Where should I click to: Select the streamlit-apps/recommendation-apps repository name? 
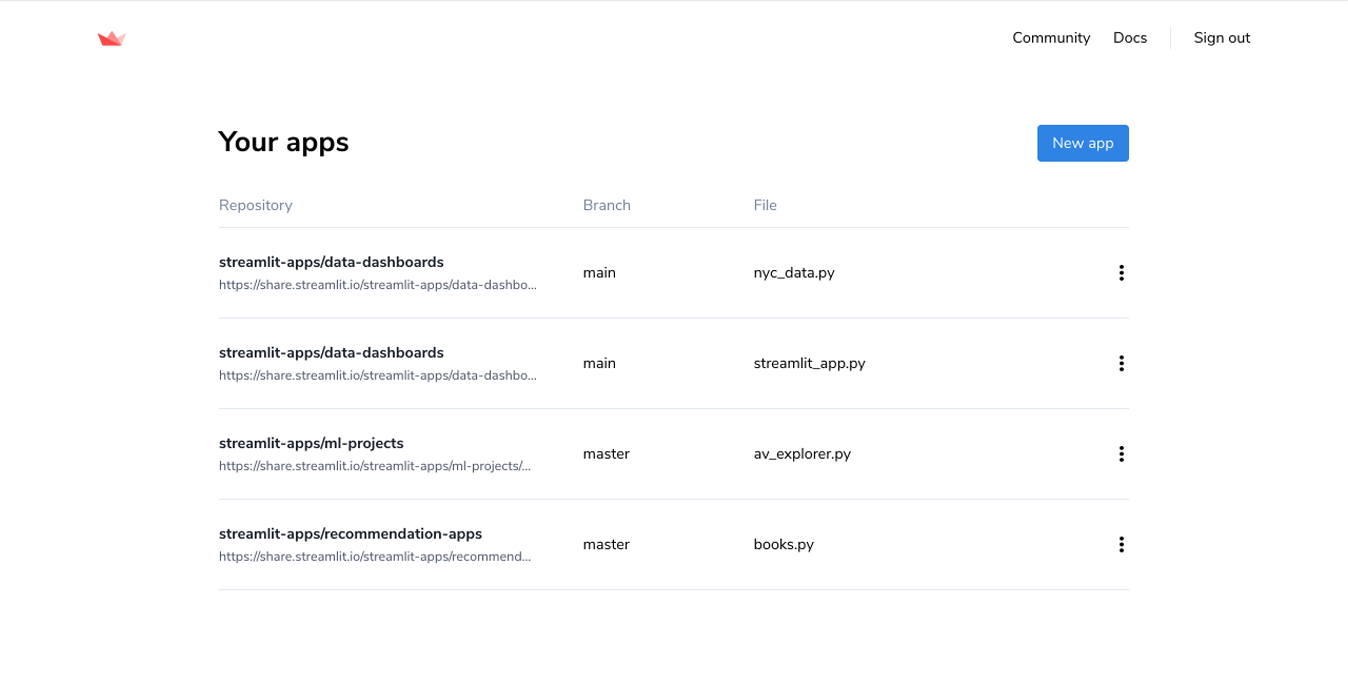pos(350,534)
